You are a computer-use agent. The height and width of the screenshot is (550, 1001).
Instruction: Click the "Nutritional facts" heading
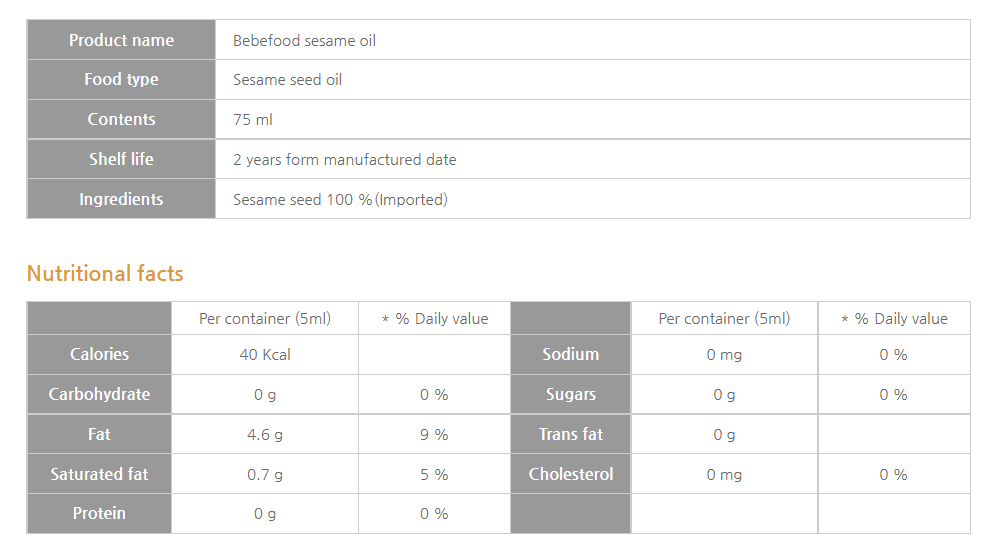point(105,274)
